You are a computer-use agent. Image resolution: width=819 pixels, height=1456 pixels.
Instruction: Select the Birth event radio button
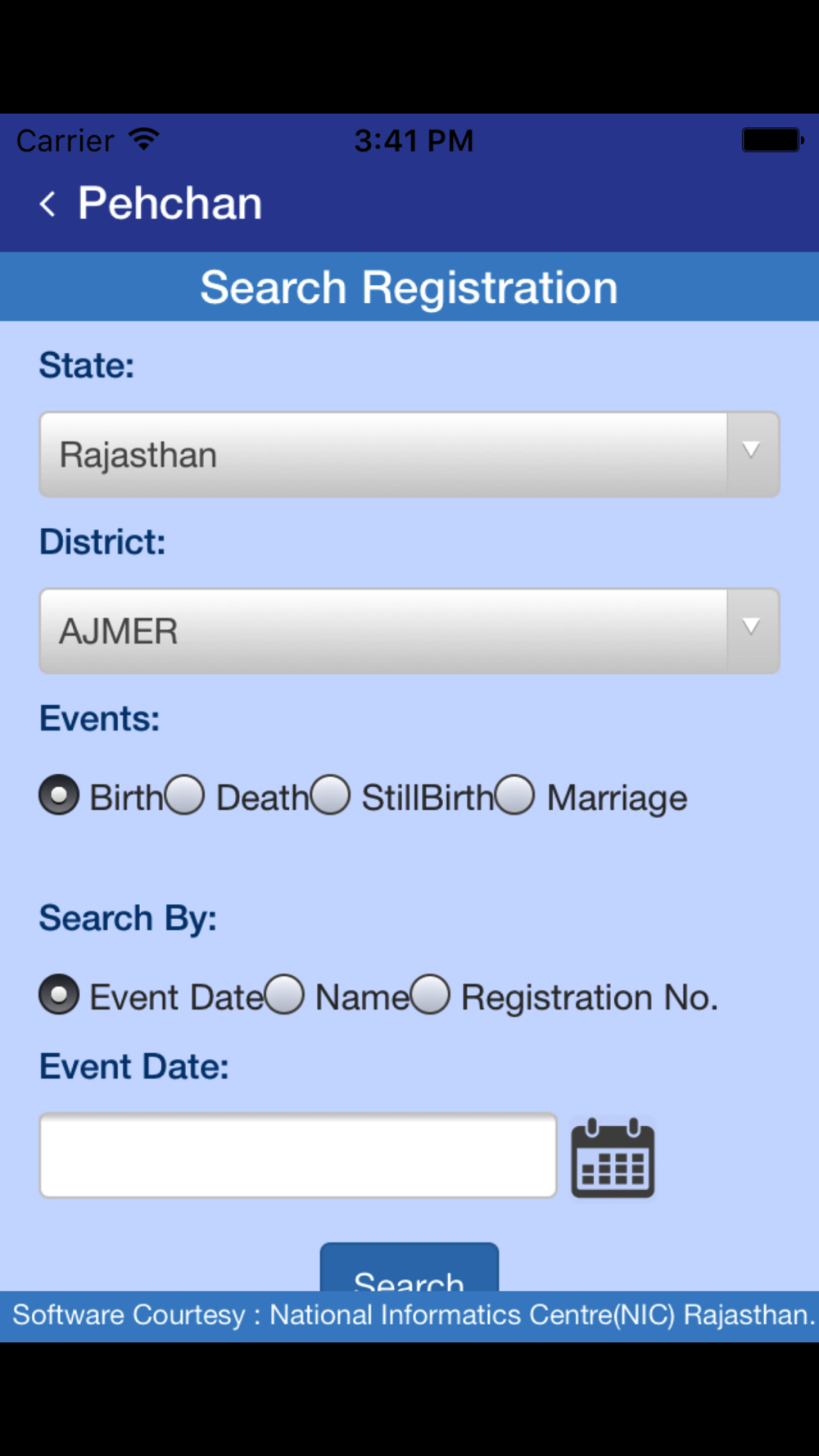pos(59,795)
